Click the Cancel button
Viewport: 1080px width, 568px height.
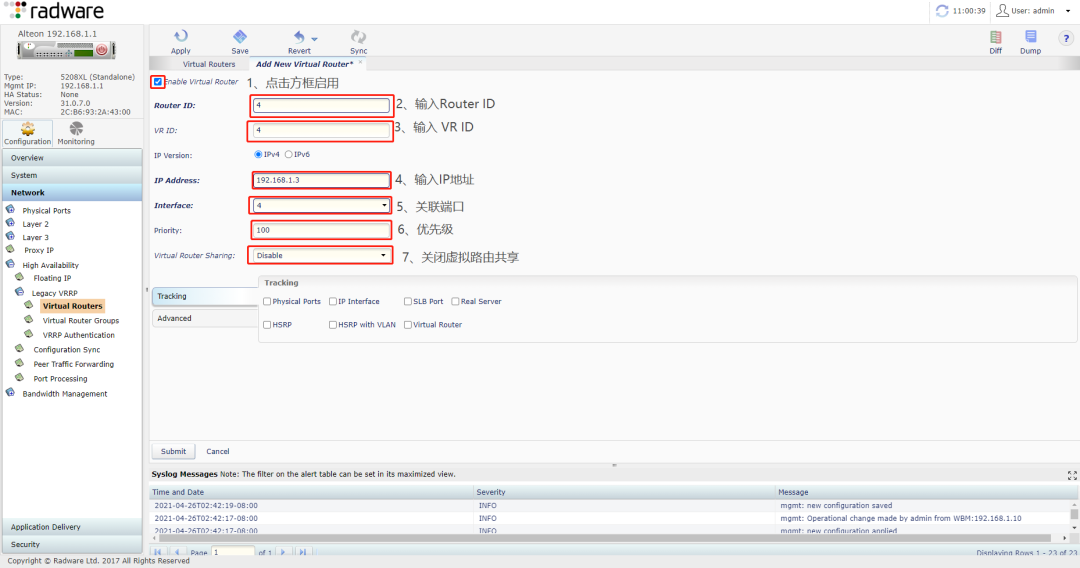pos(218,451)
